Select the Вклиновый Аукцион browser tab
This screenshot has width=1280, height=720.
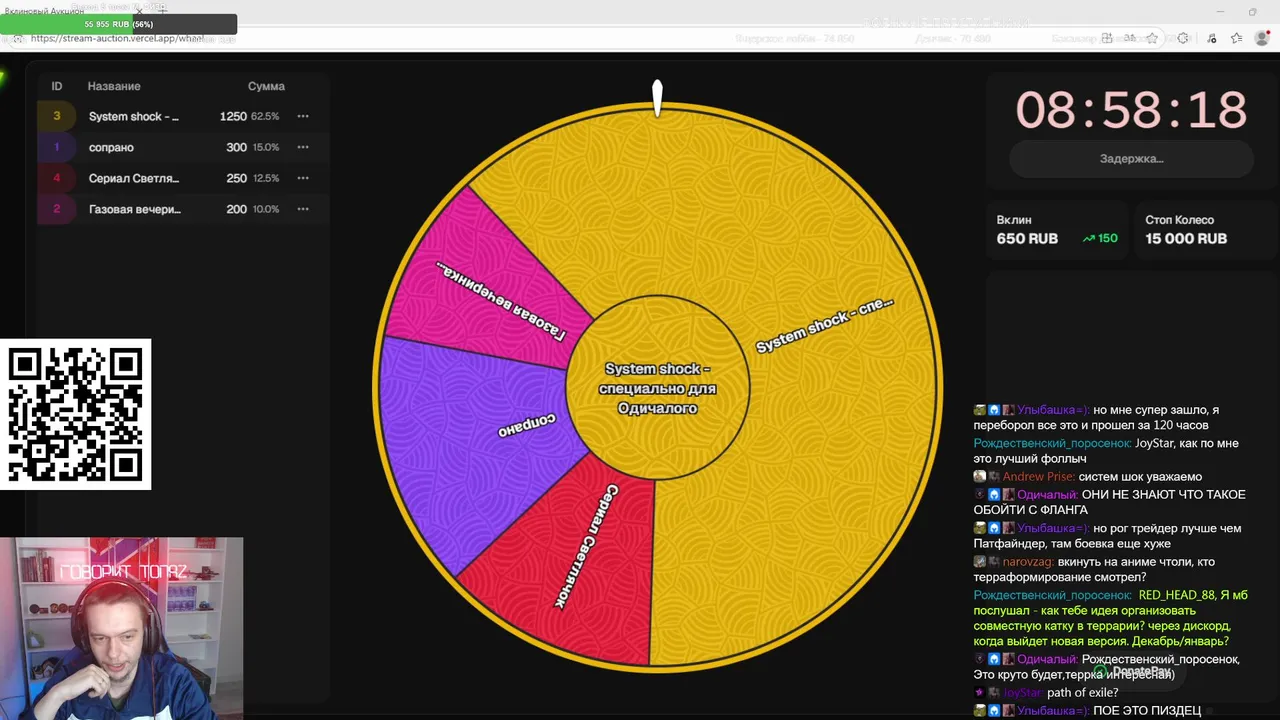(x=47, y=10)
